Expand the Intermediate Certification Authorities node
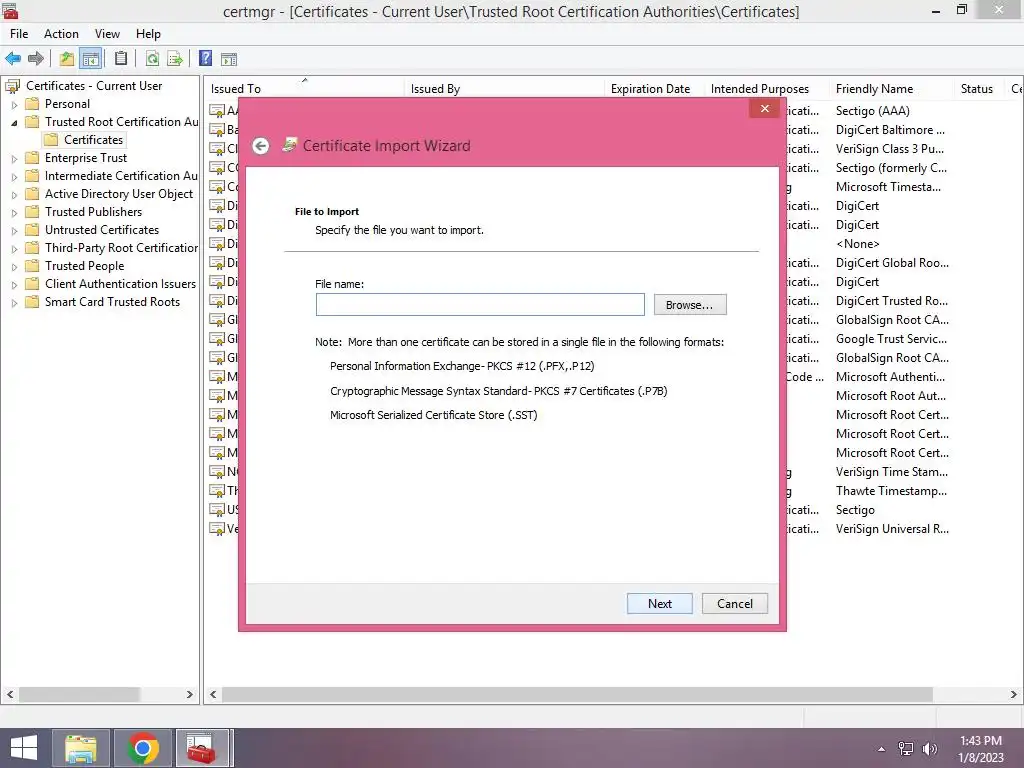Image resolution: width=1024 pixels, height=768 pixels. click(x=14, y=176)
